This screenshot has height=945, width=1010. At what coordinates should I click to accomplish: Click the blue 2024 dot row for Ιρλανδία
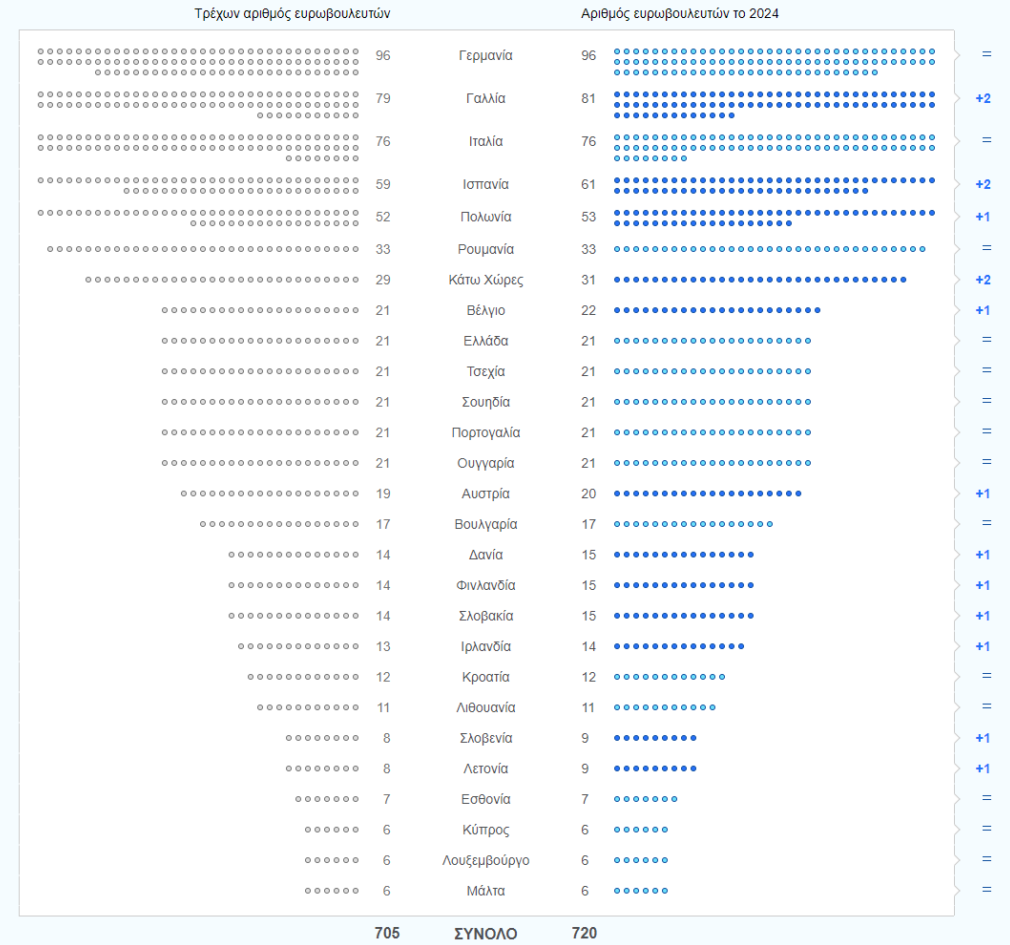coord(678,647)
